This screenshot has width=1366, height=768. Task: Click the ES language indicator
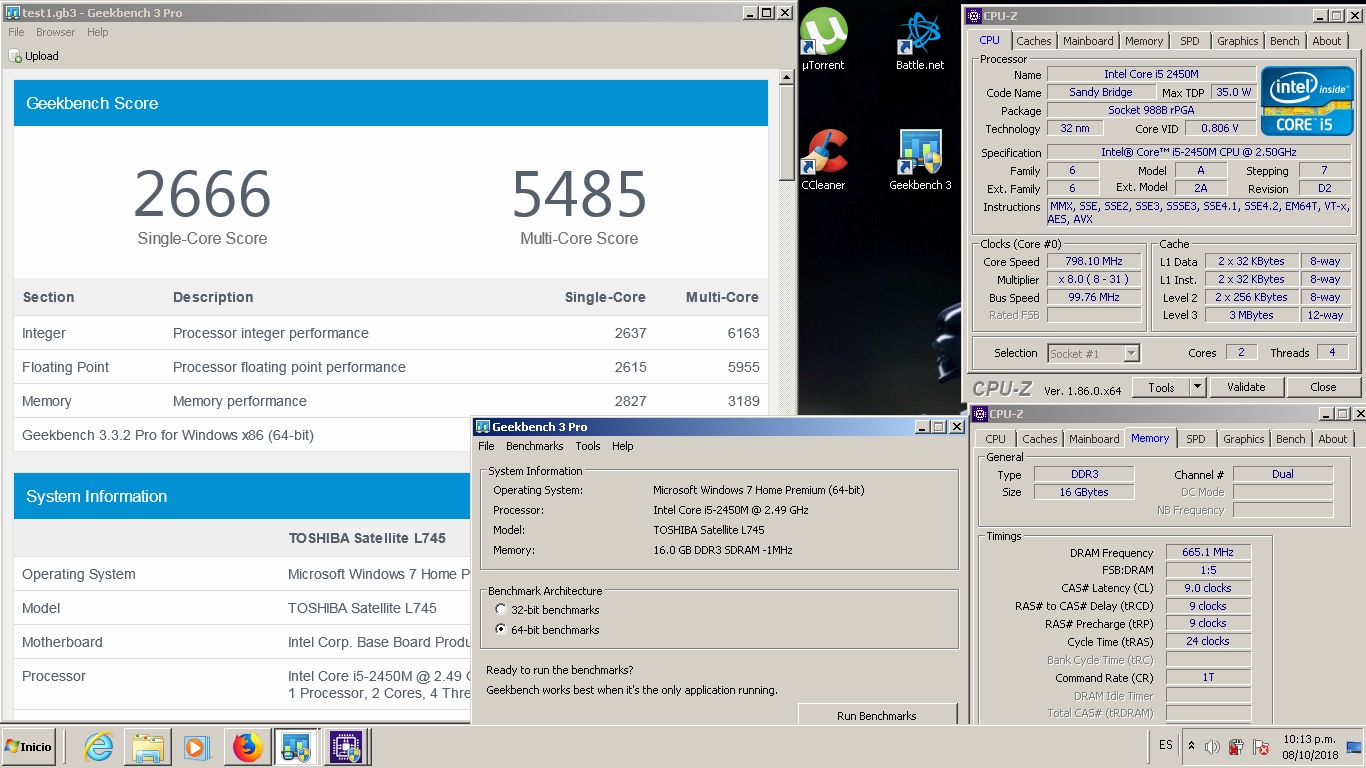tap(1166, 746)
